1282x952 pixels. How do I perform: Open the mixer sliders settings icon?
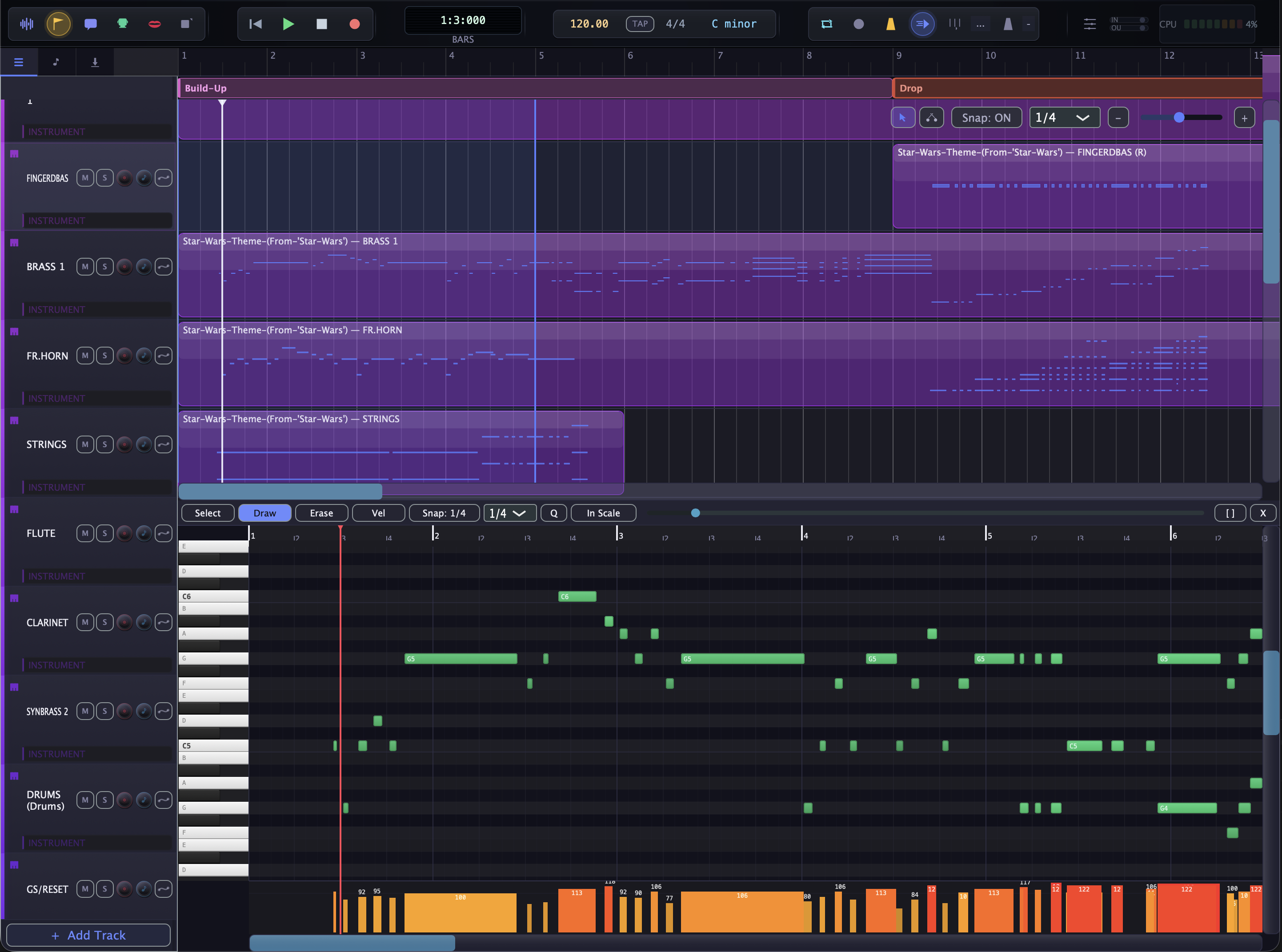pyautogui.click(x=1089, y=24)
